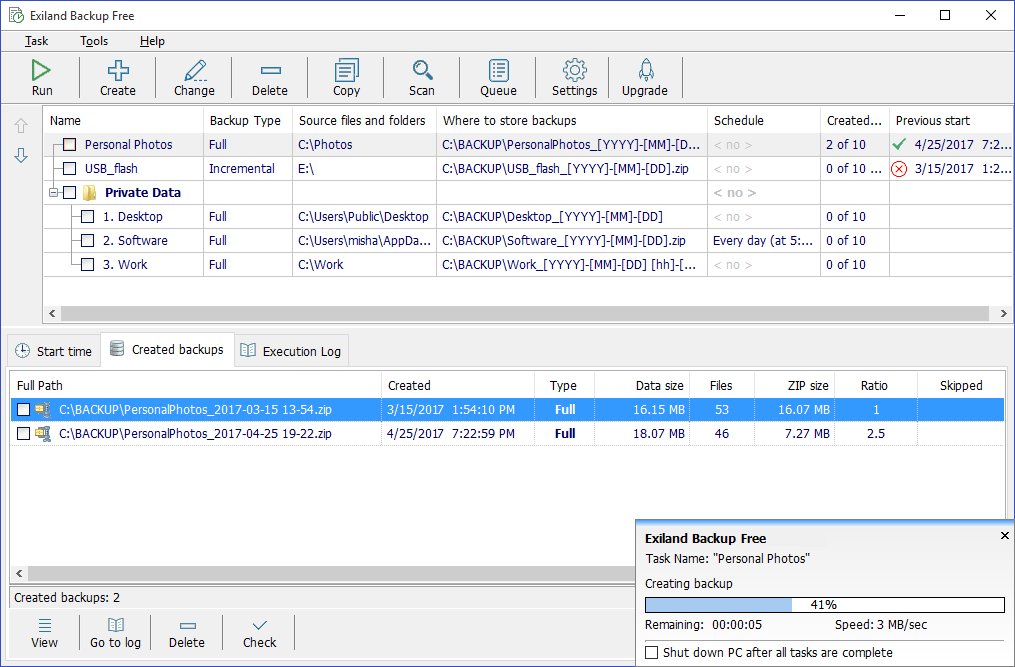1015x667 pixels.
Task: Create a new backup task
Action: 118,78
